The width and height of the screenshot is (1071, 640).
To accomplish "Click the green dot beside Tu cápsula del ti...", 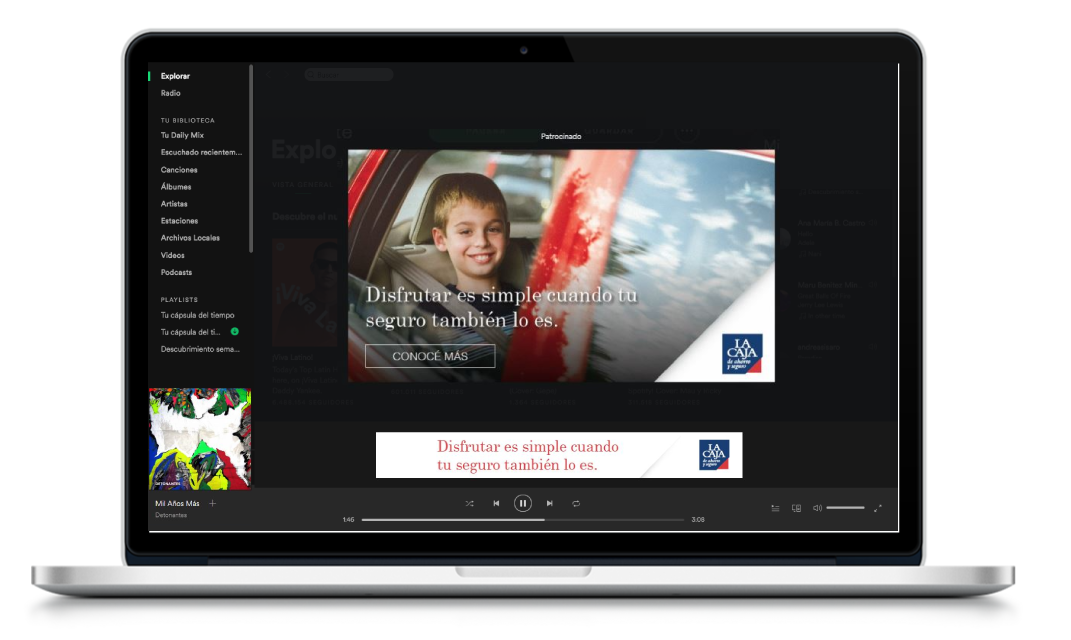I will pyautogui.click(x=234, y=331).
